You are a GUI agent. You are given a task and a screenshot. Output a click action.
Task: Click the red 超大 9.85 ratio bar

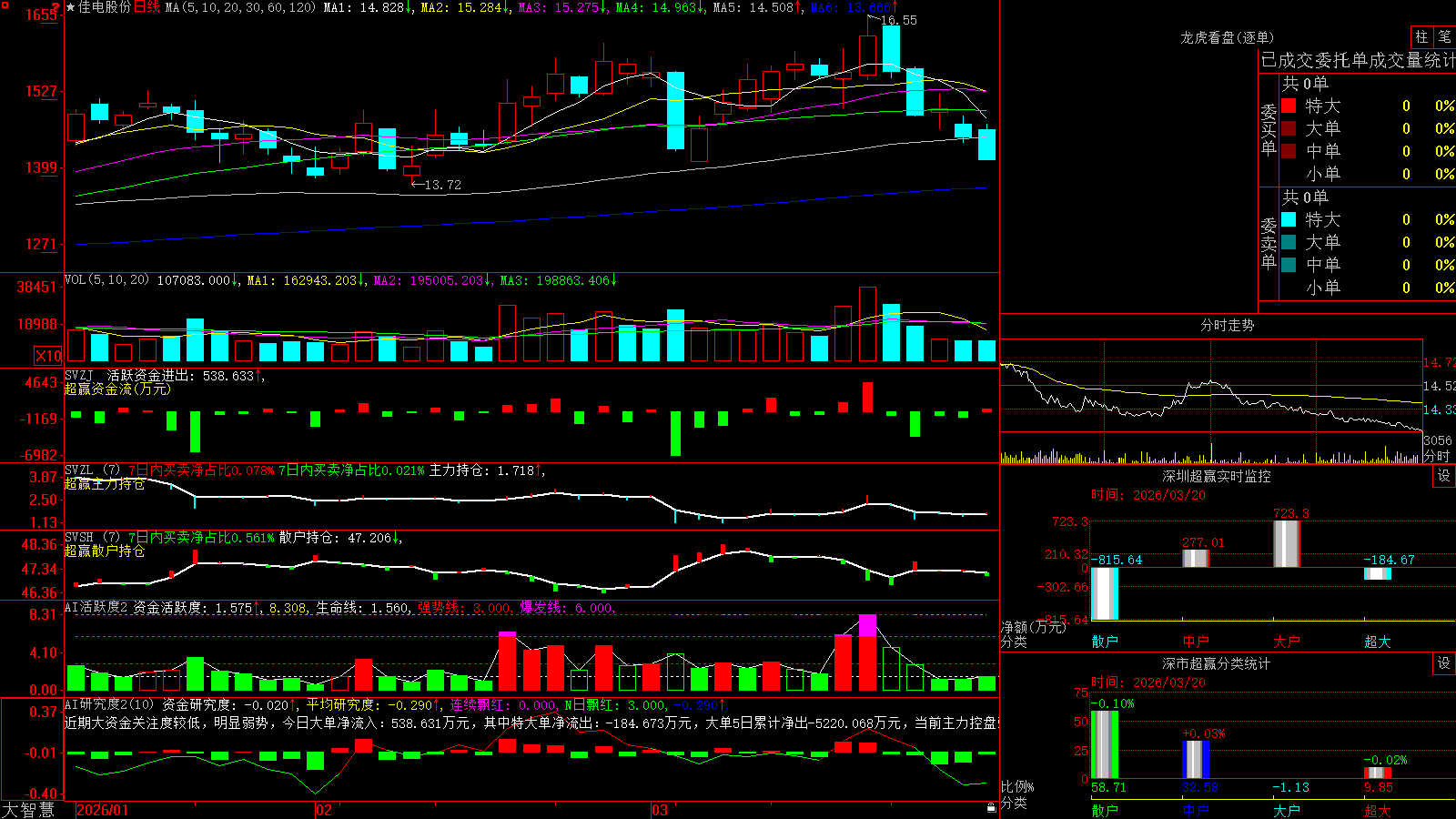pyautogui.click(x=1378, y=773)
